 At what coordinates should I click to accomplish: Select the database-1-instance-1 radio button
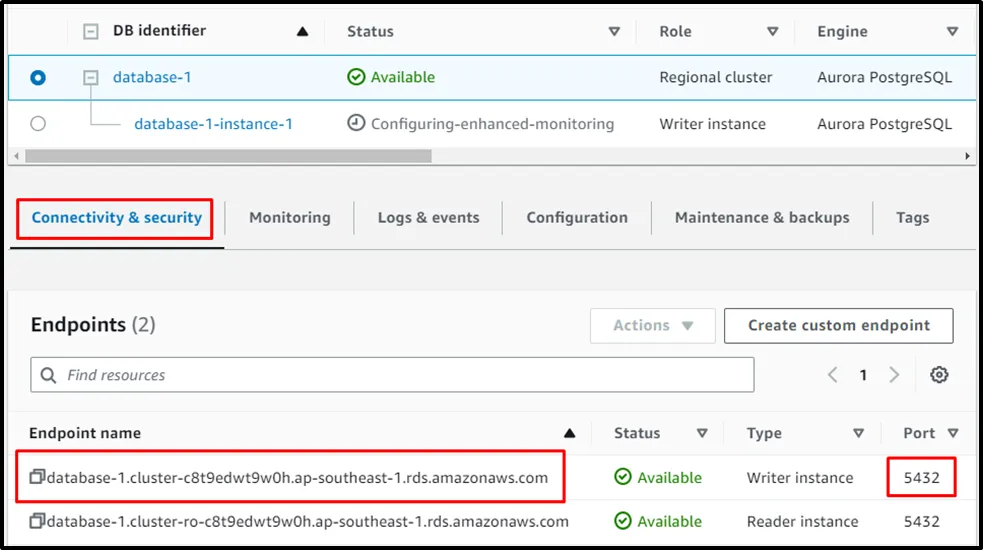(38, 124)
